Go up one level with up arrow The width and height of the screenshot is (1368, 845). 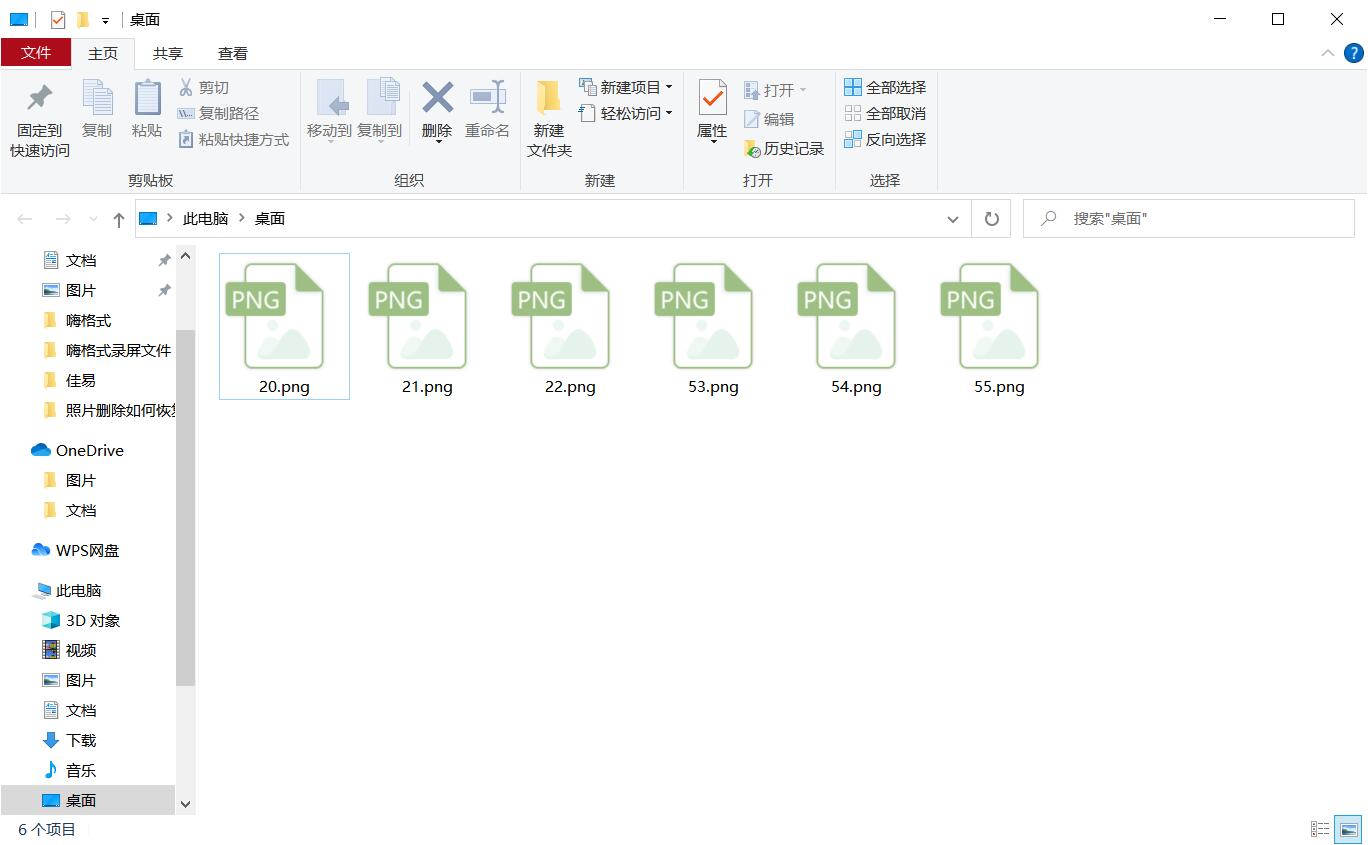118,219
